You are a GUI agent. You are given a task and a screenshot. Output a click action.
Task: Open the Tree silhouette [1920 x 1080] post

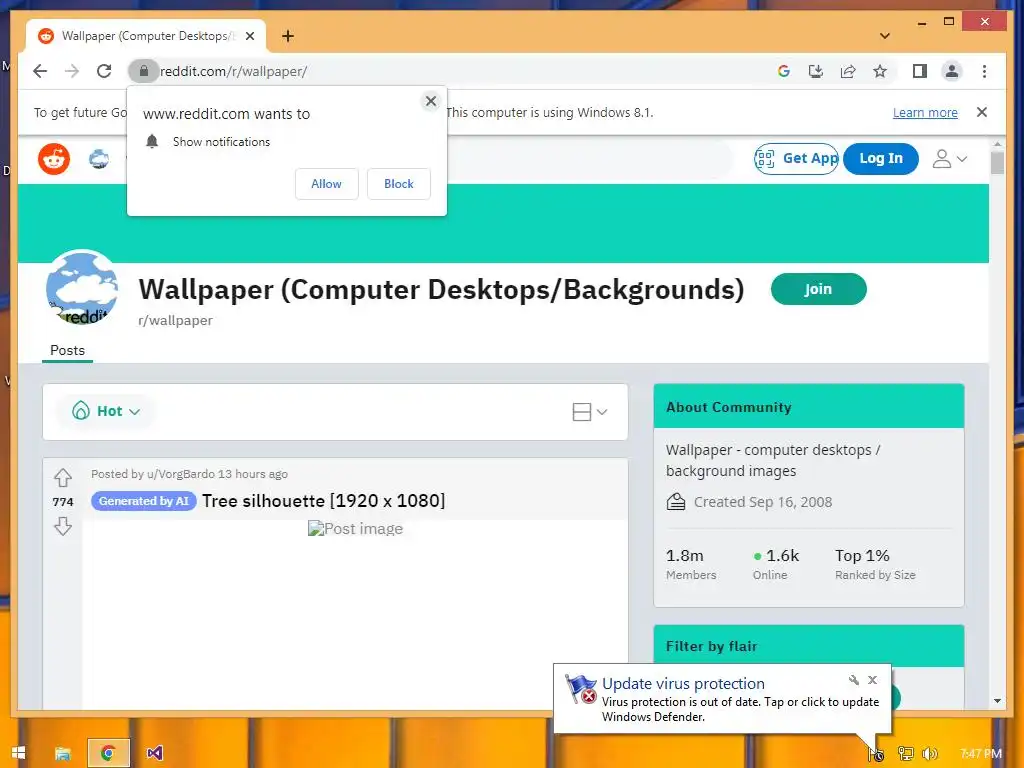323,501
